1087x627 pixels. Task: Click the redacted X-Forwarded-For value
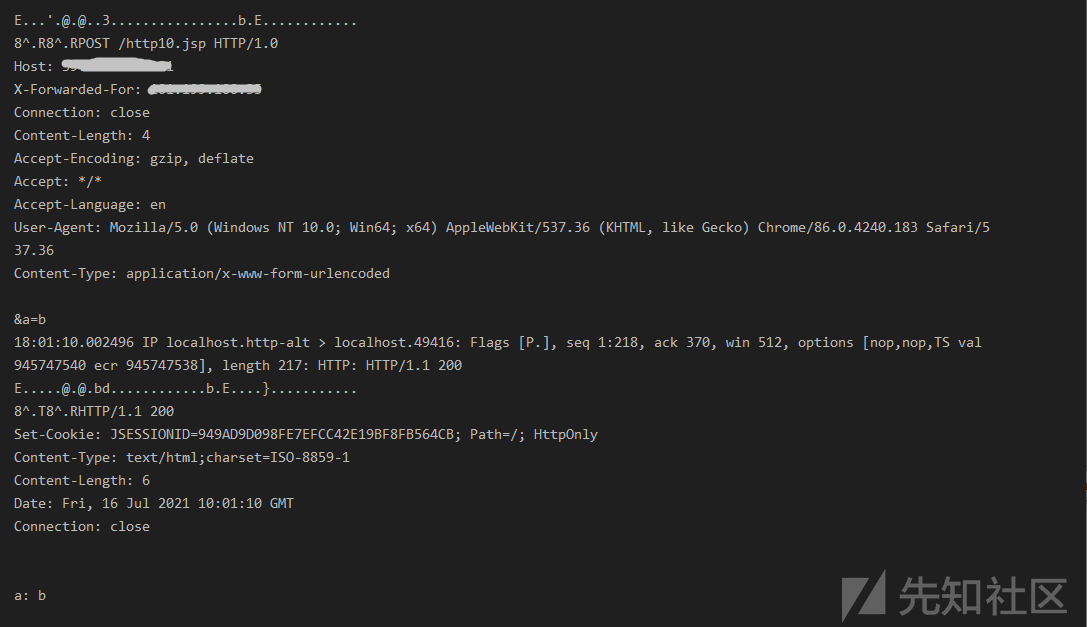pyautogui.click(x=205, y=89)
